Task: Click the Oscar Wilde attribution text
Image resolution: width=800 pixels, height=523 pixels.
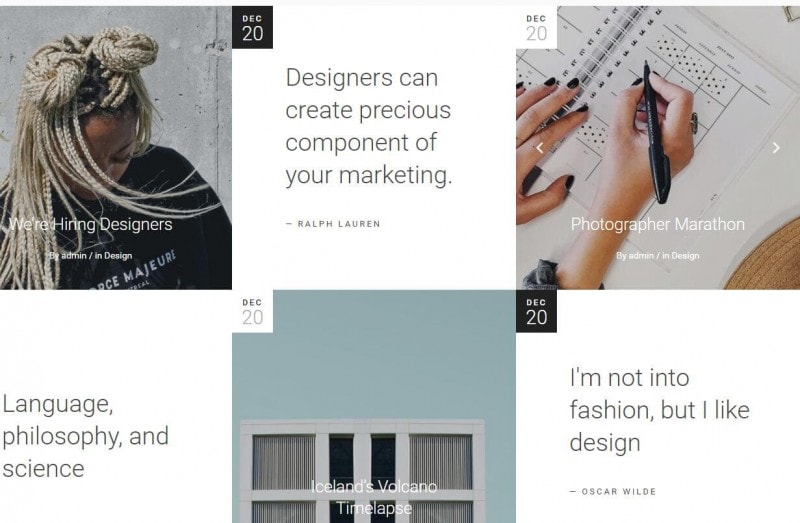Action: tap(613, 491)
